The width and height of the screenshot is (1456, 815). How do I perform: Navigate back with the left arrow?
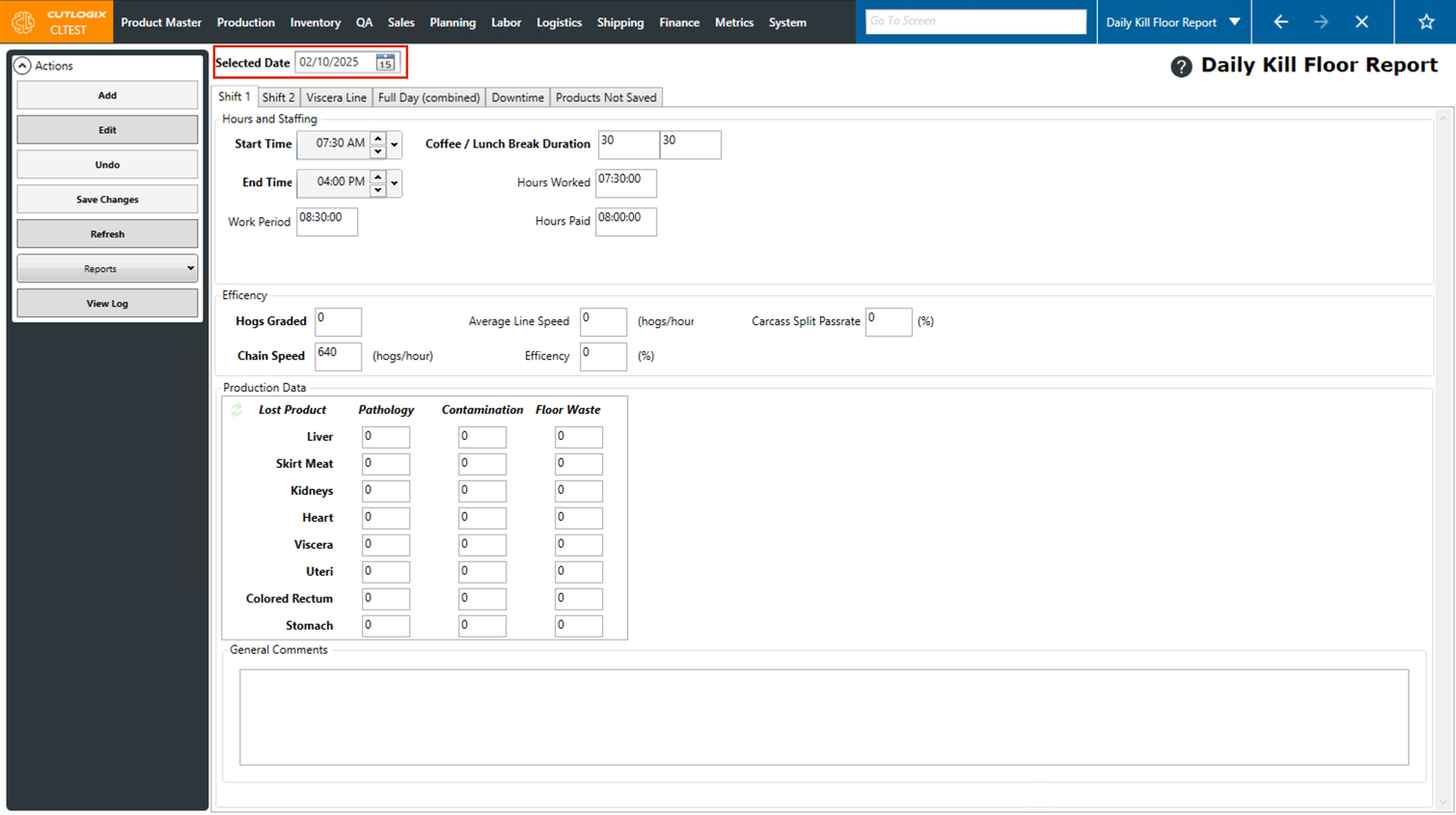[x=1280, y=22]
